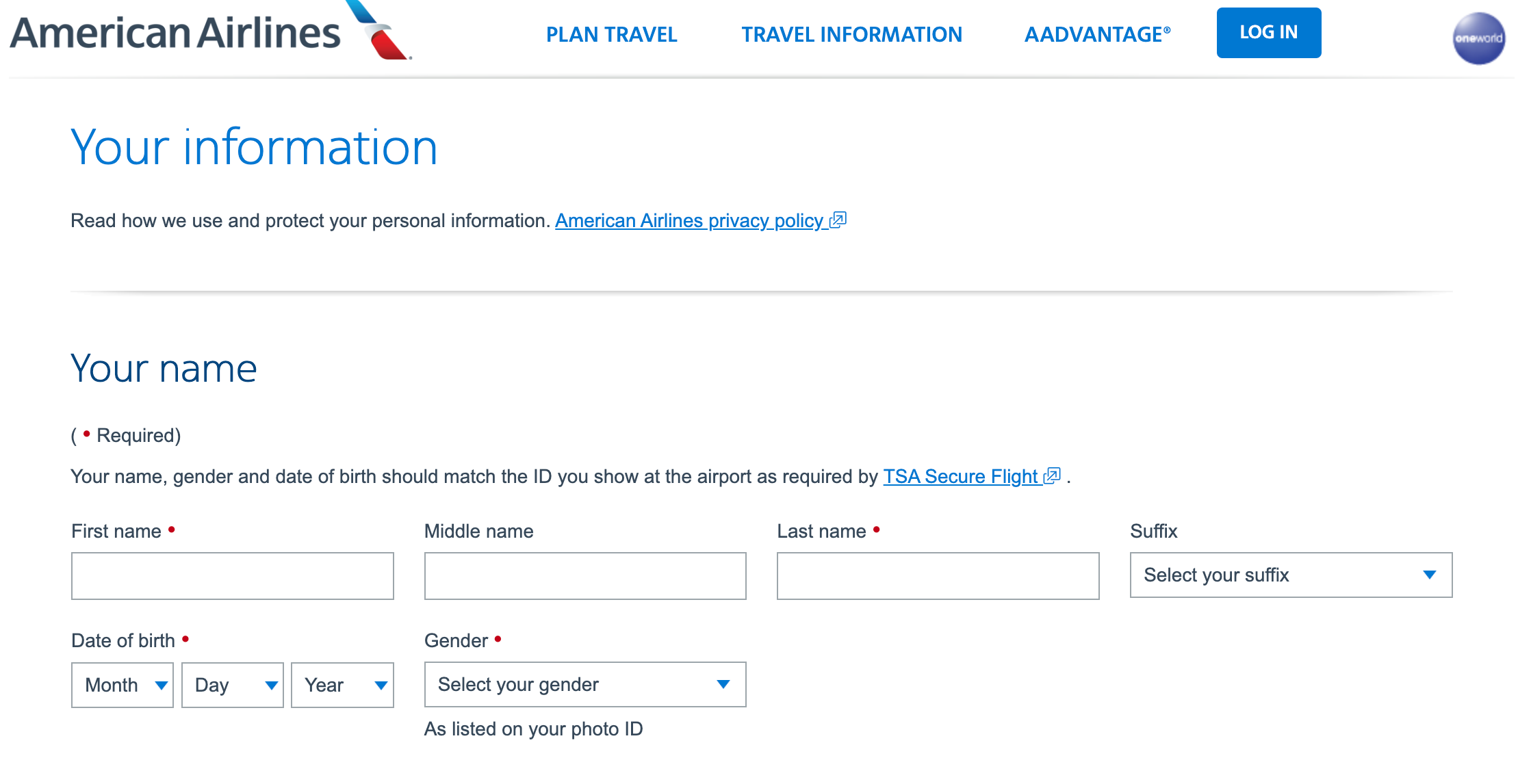This screenshot has height=784, width=1518.
Task: Open the Month date of birth dropdown
Action: (x=122, y=685)
